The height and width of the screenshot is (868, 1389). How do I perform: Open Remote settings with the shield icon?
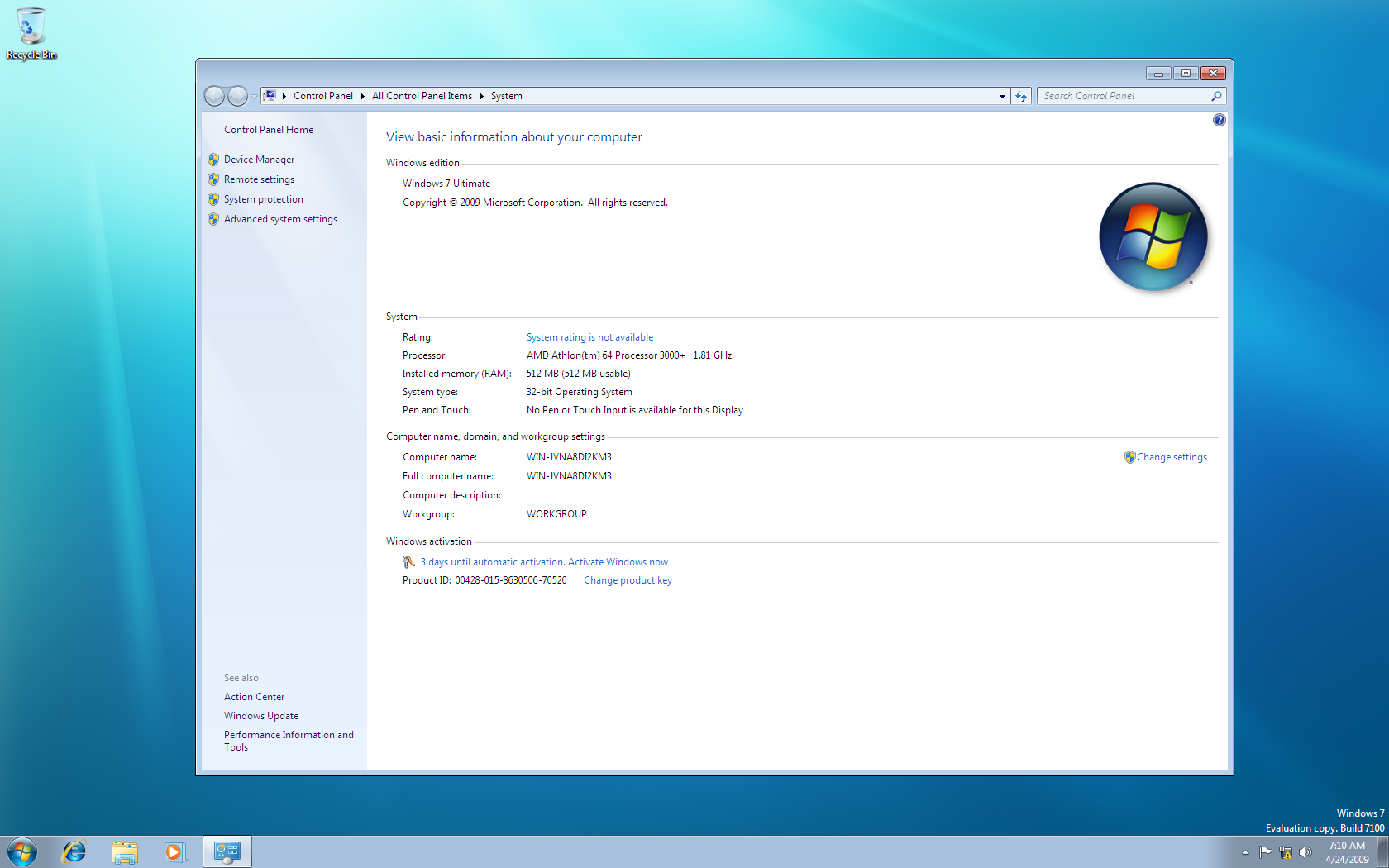pyautogui.click(x=259, y=179)
